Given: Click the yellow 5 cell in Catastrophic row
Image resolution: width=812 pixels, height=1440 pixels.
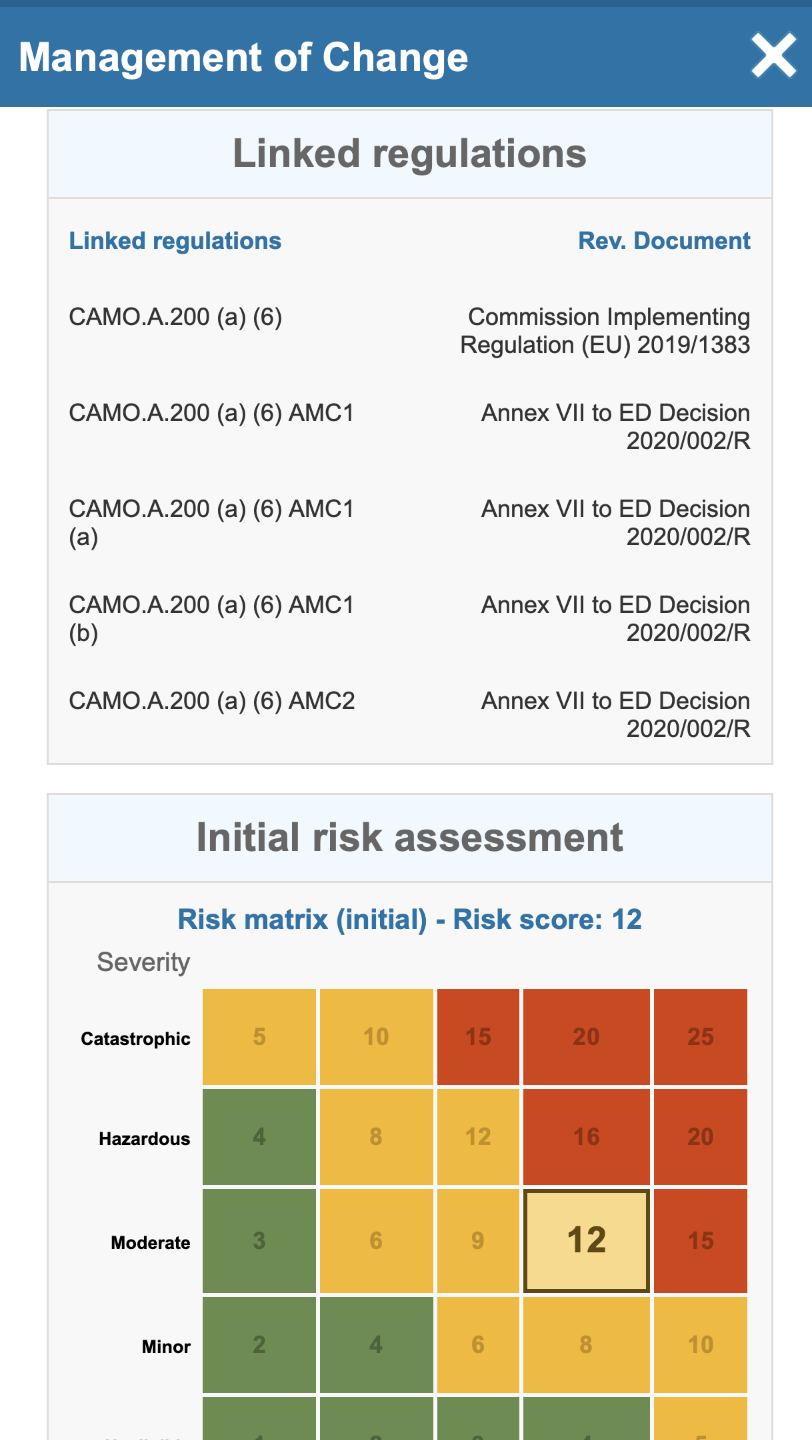Looking at the screenshot, I should pos(259,1037).
